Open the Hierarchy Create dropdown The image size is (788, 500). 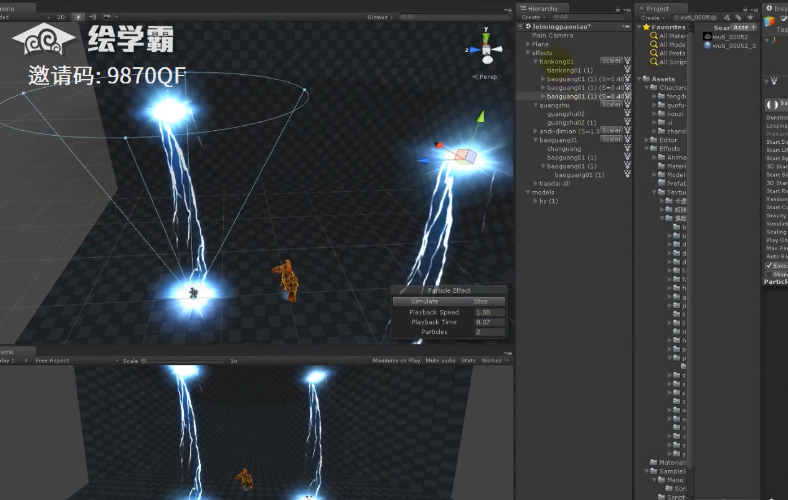pos(533,17)
